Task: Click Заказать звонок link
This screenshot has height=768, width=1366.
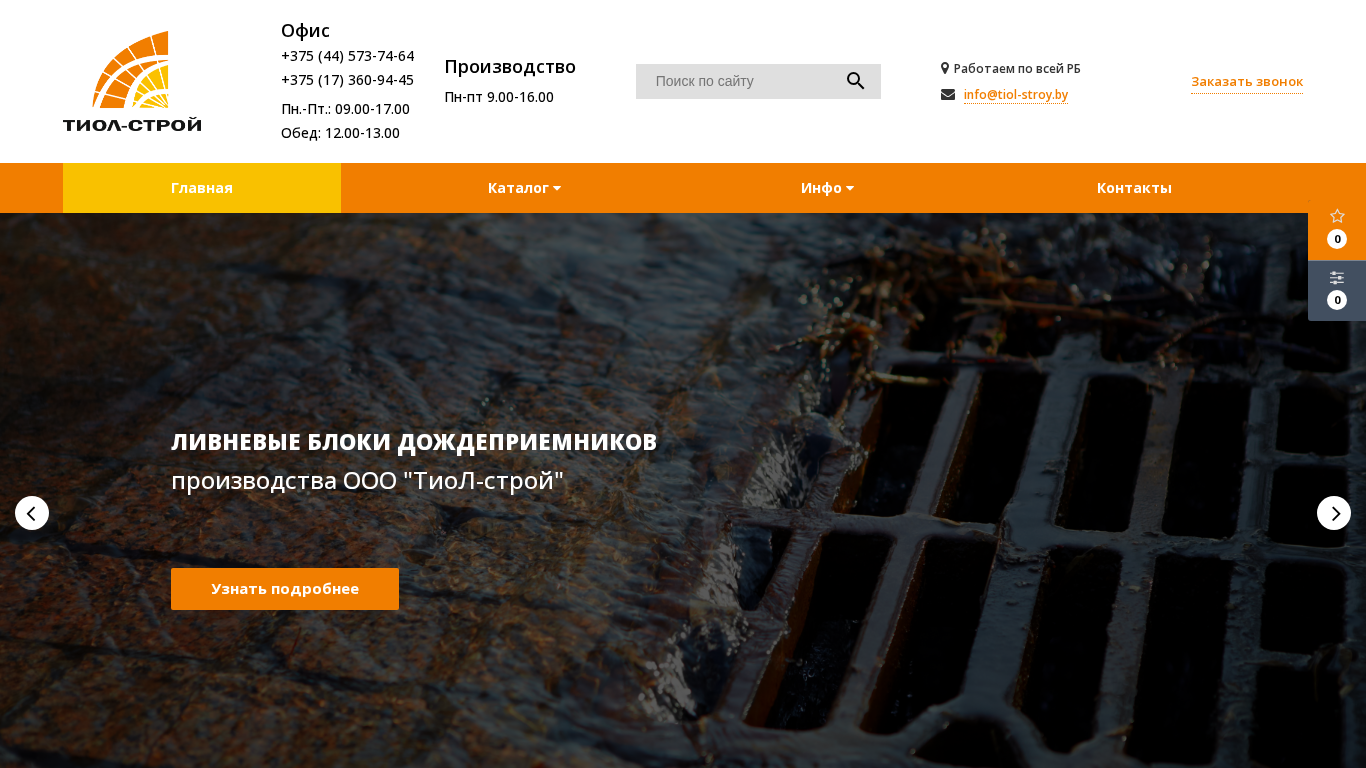Action: [1247, 82]
